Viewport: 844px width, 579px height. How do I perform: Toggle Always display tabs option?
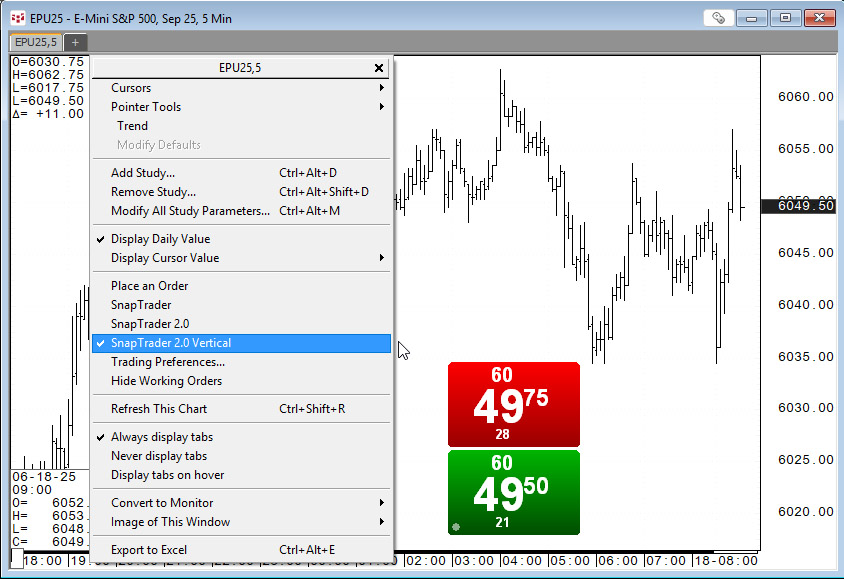[x=242, y=437]
